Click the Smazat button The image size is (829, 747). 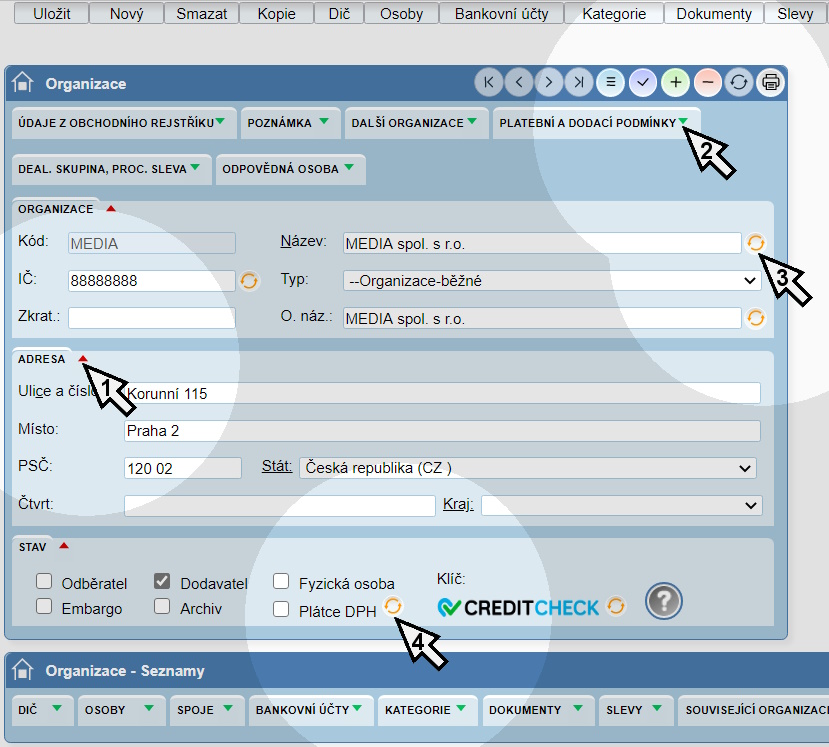tap(202, 14)
